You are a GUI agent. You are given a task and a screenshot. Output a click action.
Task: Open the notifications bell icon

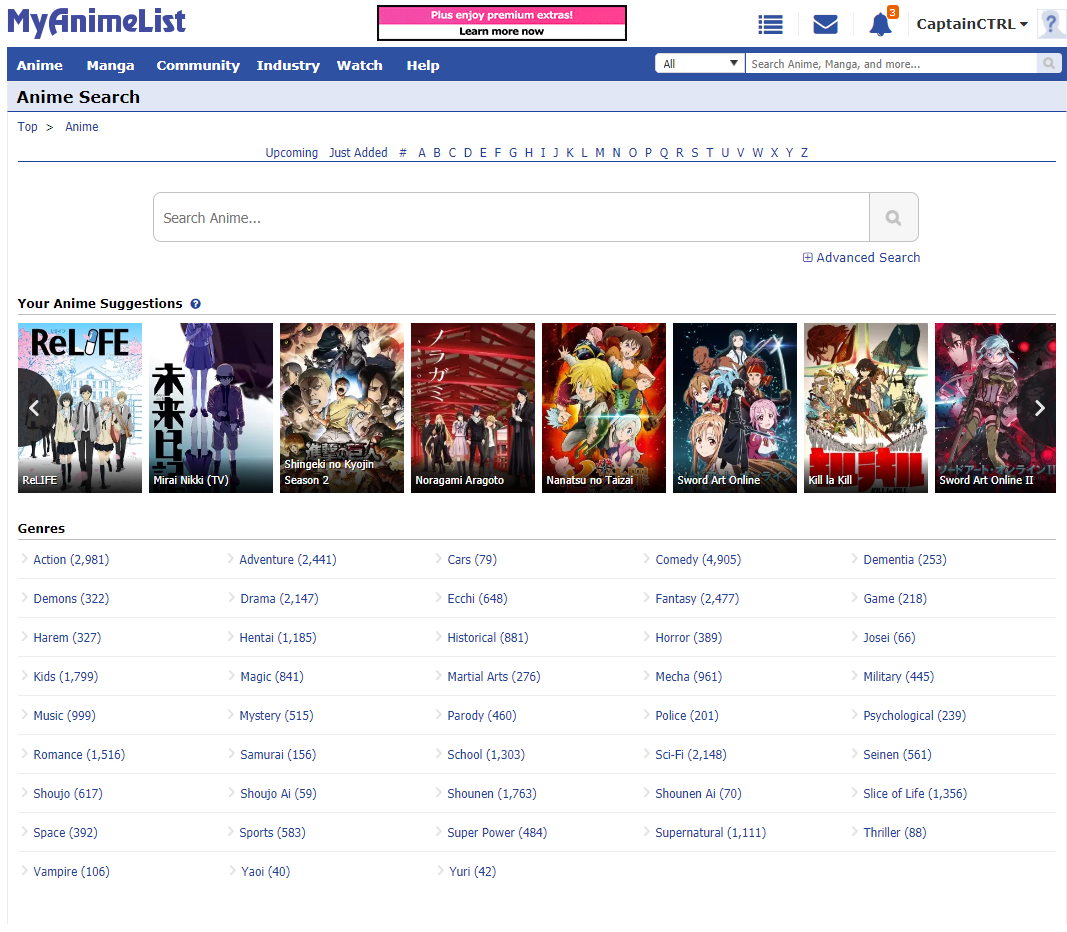click(x=880, y=25)
